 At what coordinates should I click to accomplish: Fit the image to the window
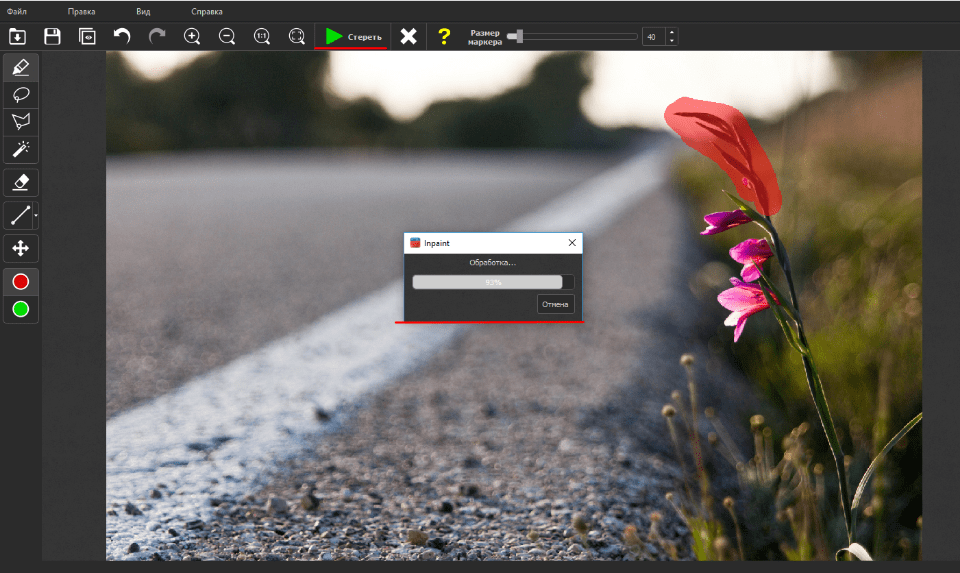tap(297, 37)
